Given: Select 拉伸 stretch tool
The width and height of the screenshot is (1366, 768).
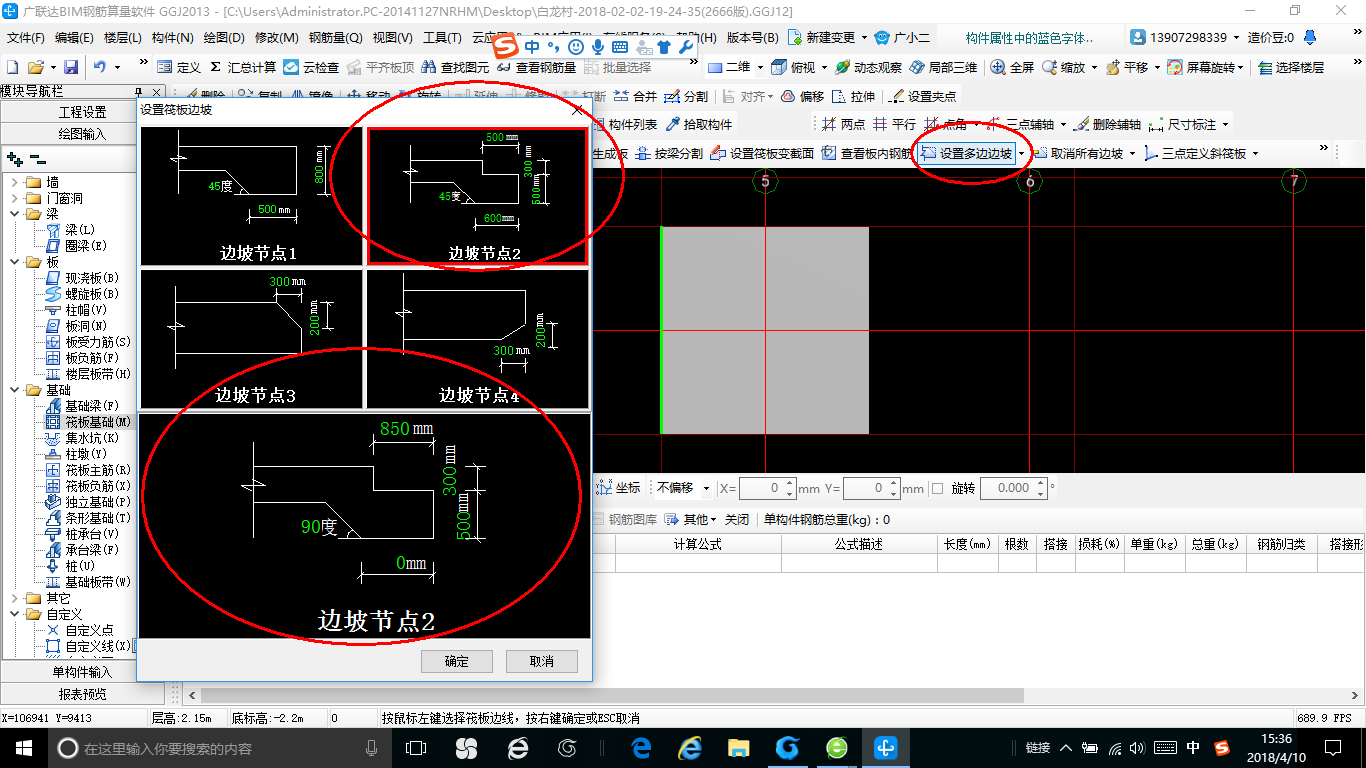Looking at the screenshot, I should coord(853,96).
